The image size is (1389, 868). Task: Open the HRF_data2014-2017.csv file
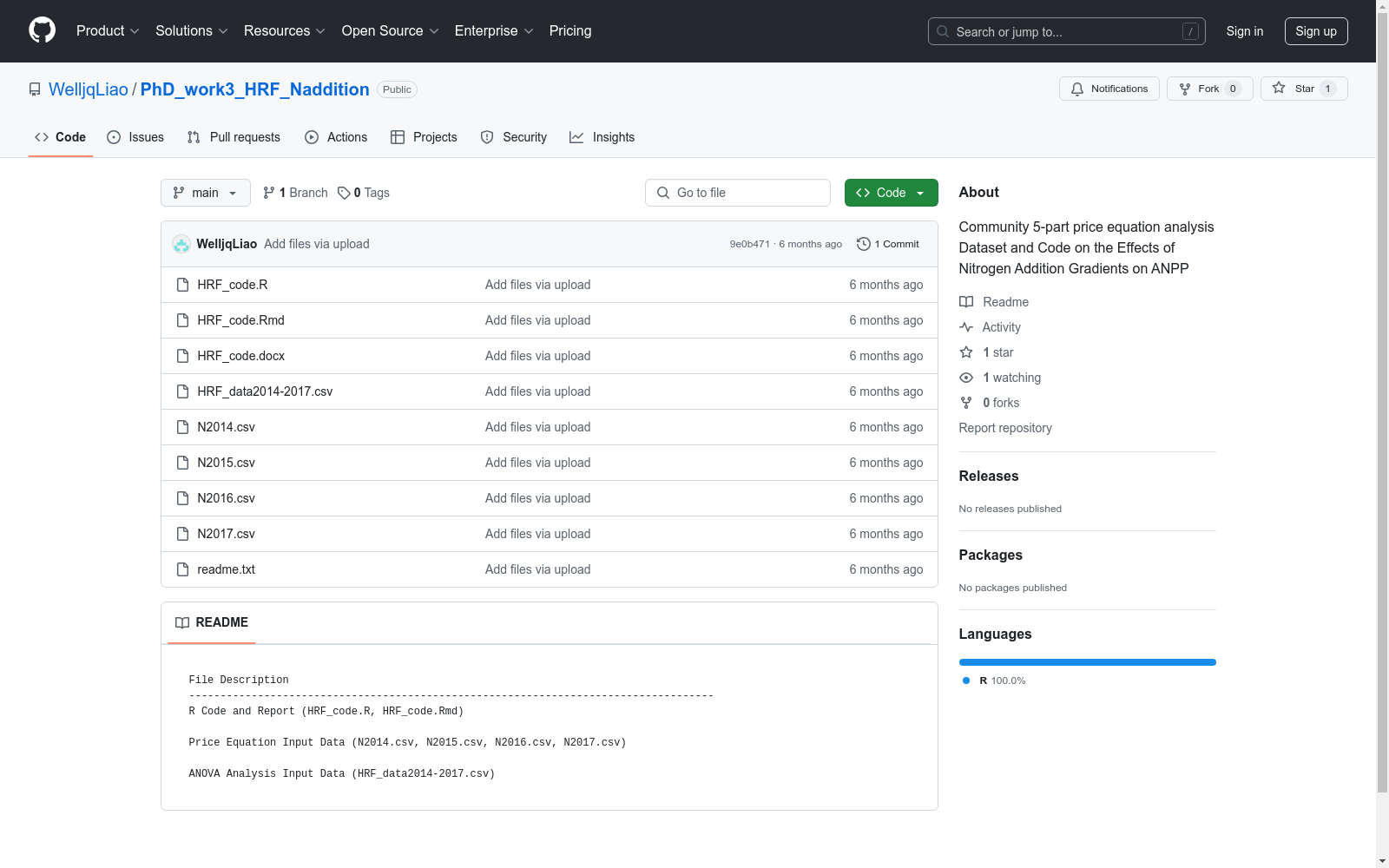tap(265, 391)
